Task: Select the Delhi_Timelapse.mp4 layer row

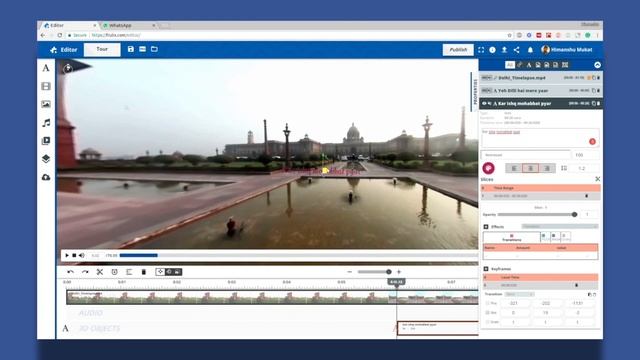Action: [541, 78]
